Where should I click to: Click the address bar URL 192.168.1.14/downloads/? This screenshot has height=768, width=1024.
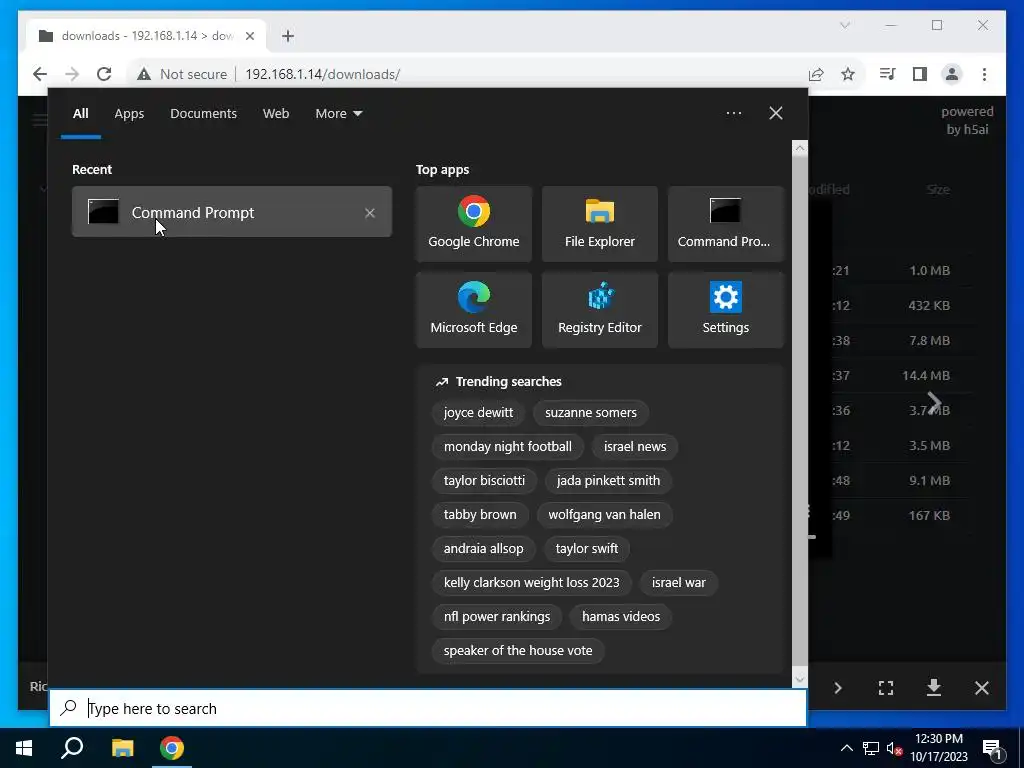click(323, 74)
